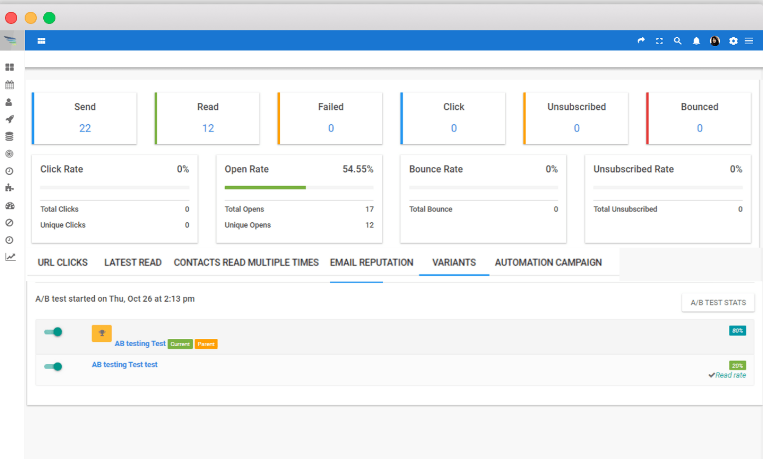The height and width of the screenshot is (459, 763).
Task: Click the search magnifier icon
Action: 678,41
